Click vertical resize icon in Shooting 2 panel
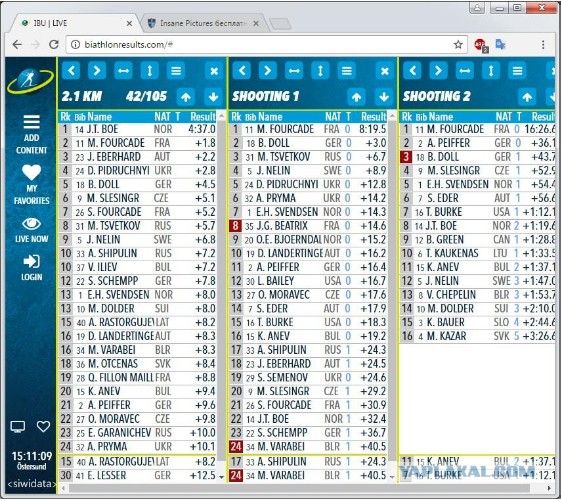Image resolution: width=561 pixels, height=501 pixels. [x=491, y=70]
